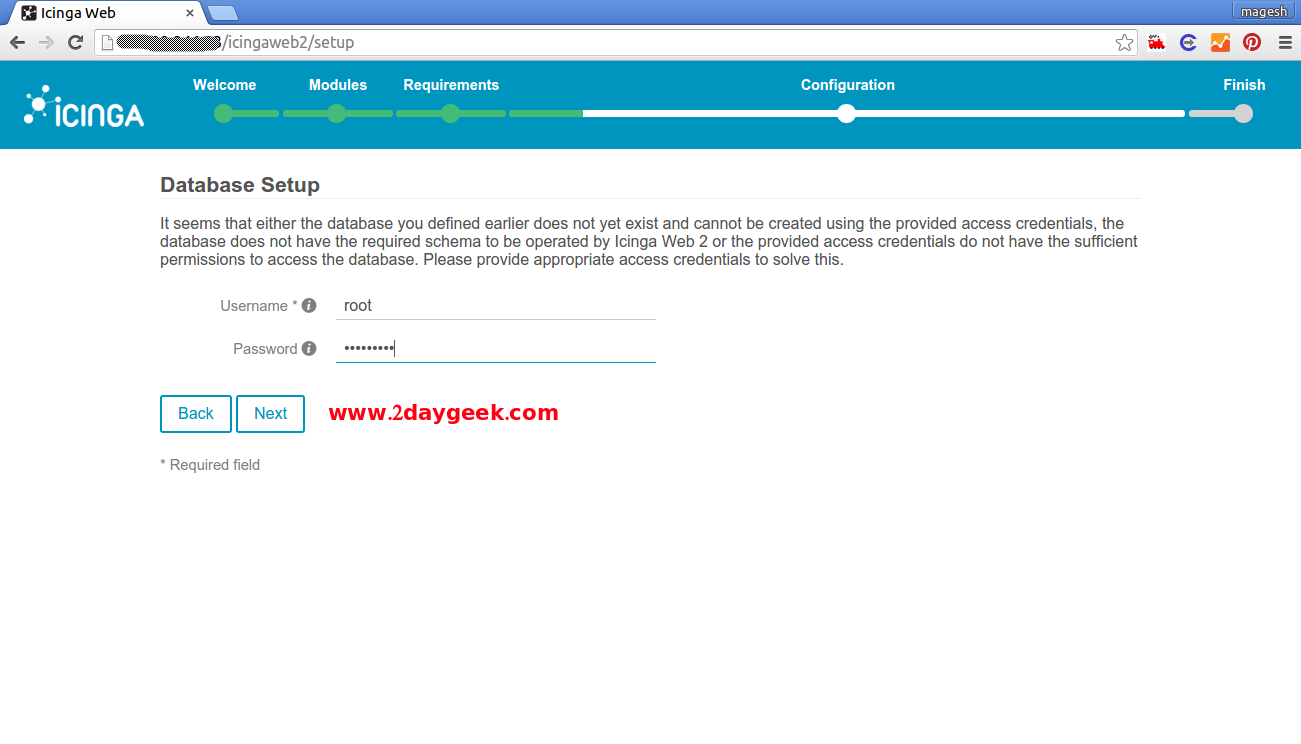
Task: Click the blue circular extension icon
Action: 1188,43
